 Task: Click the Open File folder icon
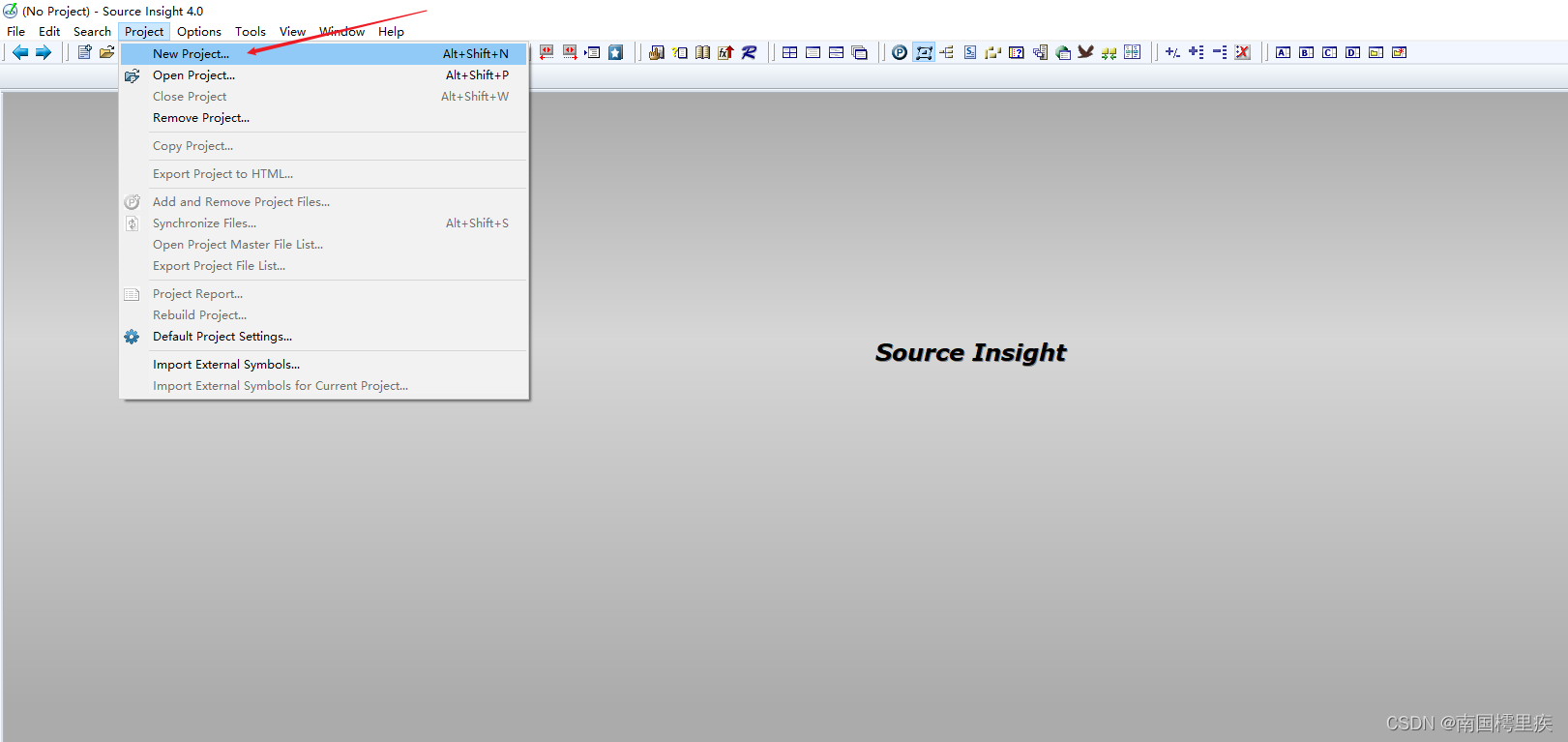[x=107, y=52]
